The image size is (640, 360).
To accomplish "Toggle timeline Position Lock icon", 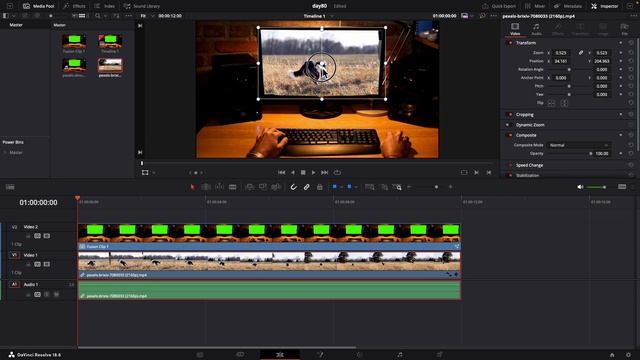I will (x=320, y=187).
